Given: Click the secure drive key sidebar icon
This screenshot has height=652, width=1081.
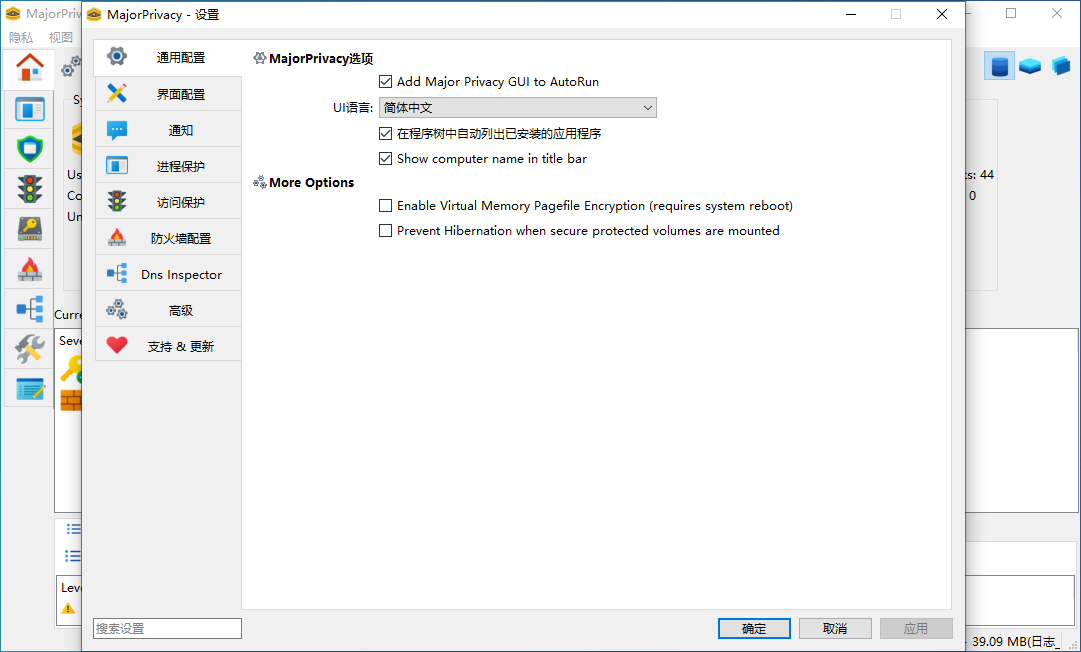Looking at the screenshot, I should pyautogui.click(x=29, y=228).
